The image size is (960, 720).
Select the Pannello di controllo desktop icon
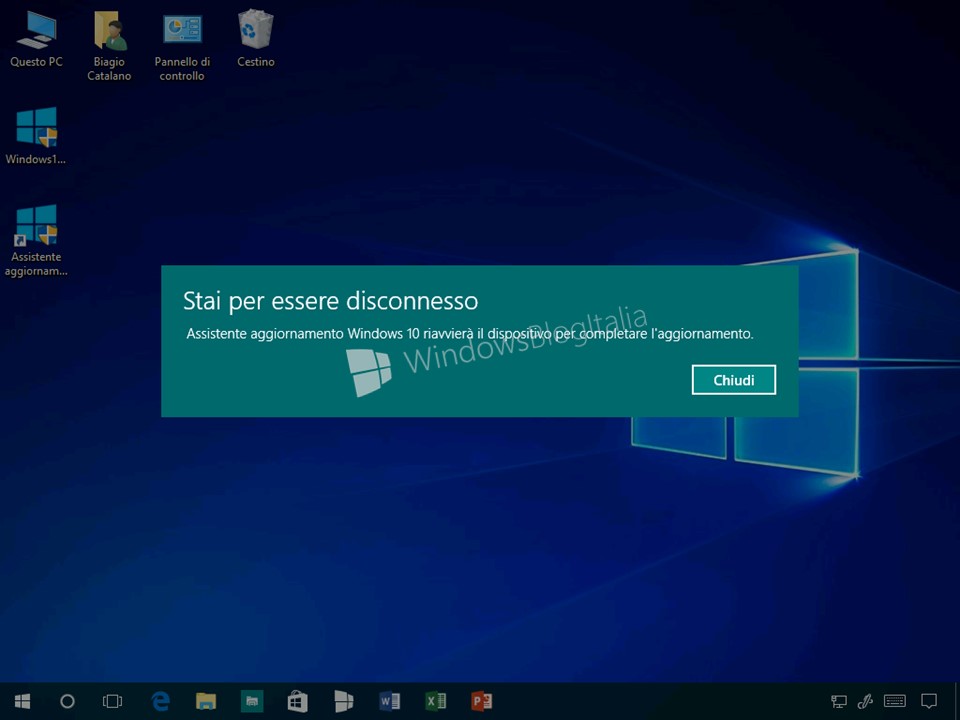point(182,48)
